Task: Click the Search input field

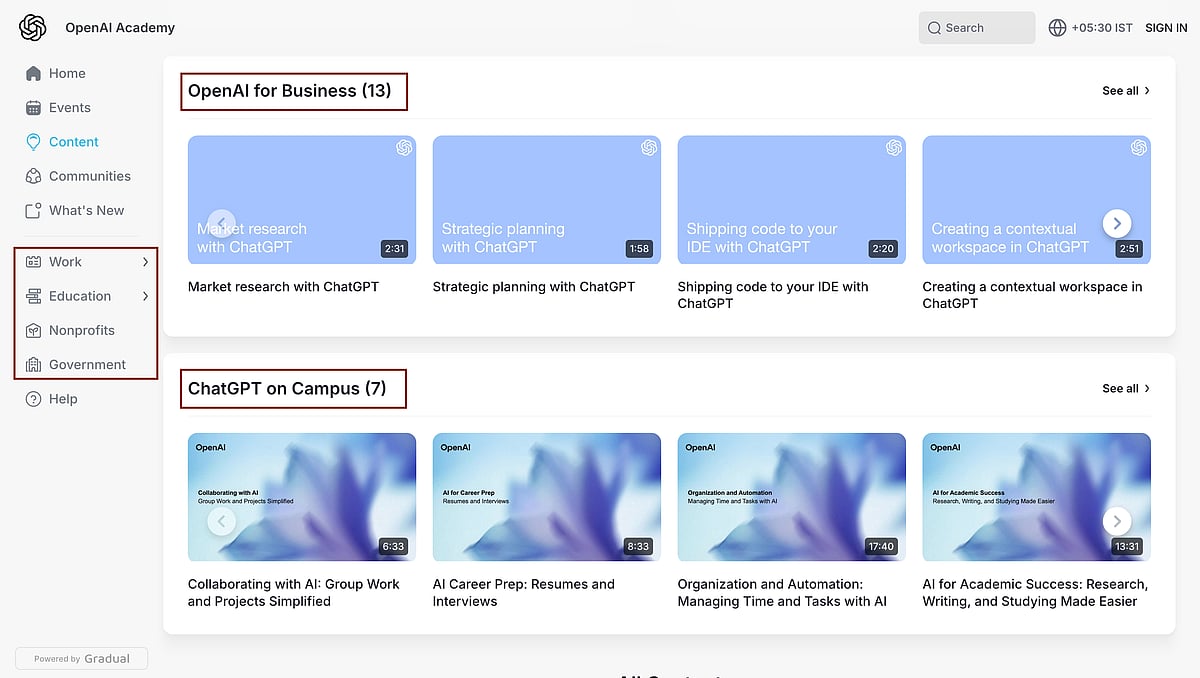Action: 977,28
